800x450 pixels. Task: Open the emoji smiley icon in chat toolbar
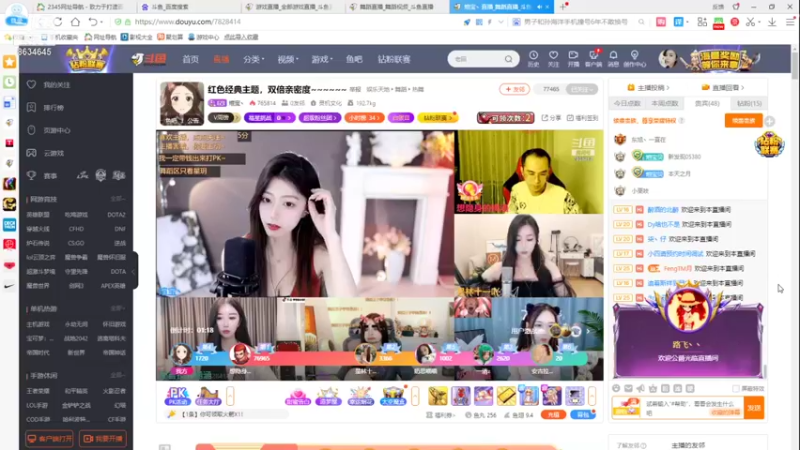coord(616,388)
